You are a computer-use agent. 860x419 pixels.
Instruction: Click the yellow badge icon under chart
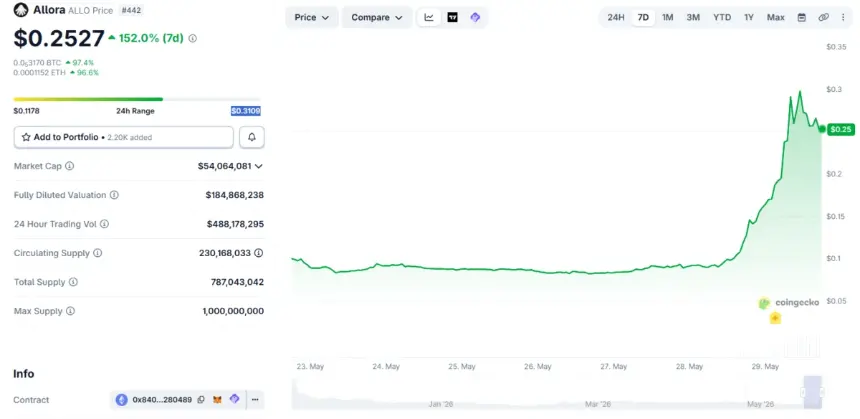[x=775, y=318]
